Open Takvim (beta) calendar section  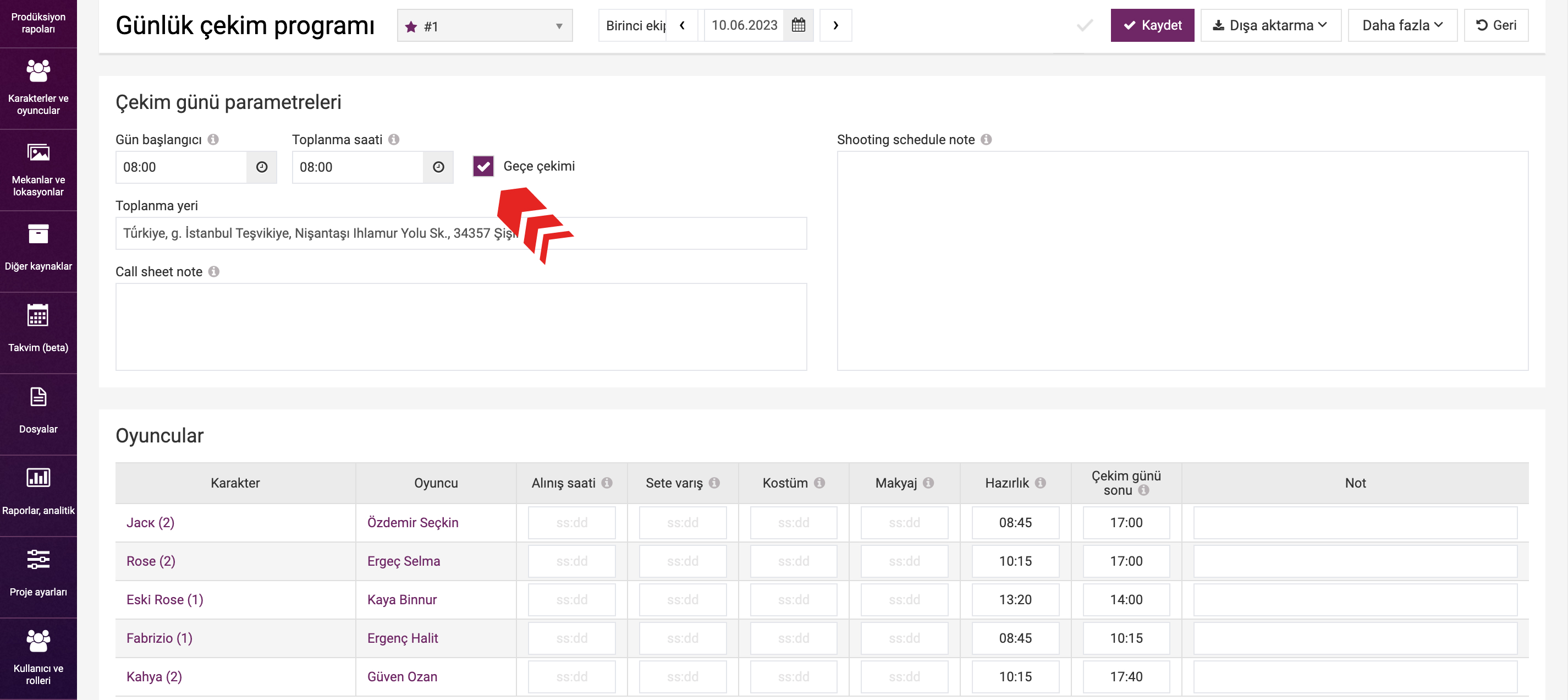38,332
